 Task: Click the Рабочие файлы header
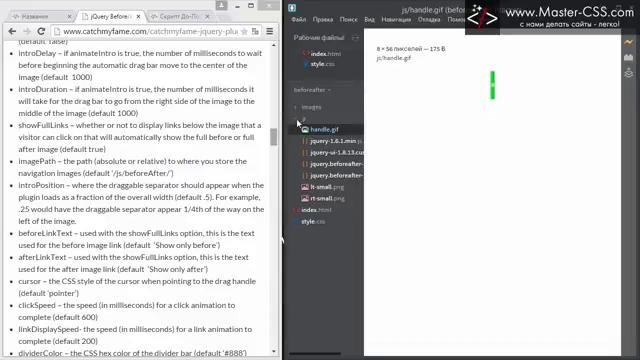coord(319,38)
